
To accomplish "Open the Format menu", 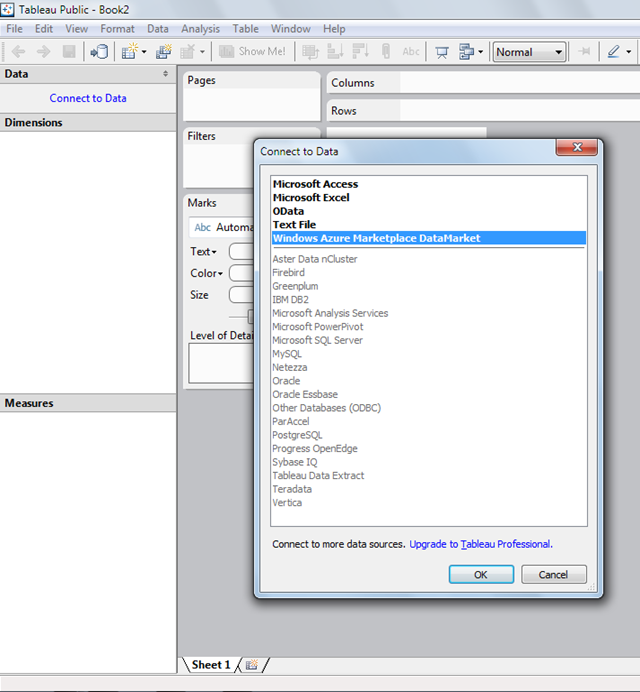I will [x=117, y=29].
